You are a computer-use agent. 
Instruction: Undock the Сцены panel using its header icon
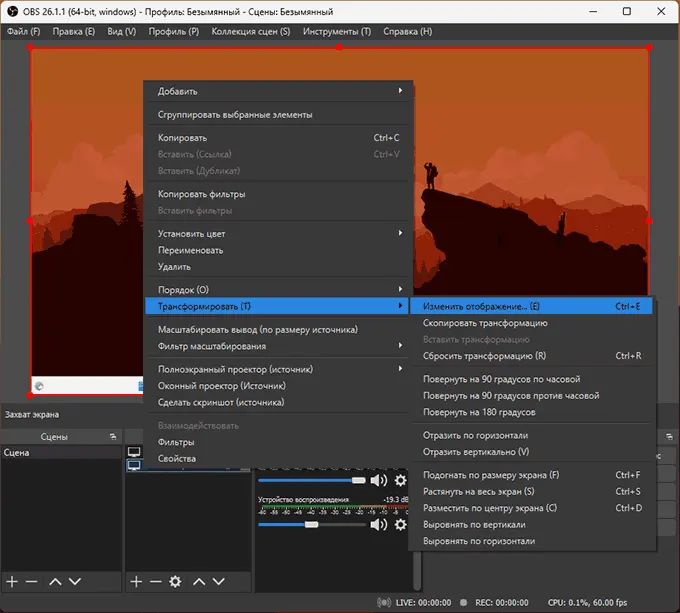112,437
